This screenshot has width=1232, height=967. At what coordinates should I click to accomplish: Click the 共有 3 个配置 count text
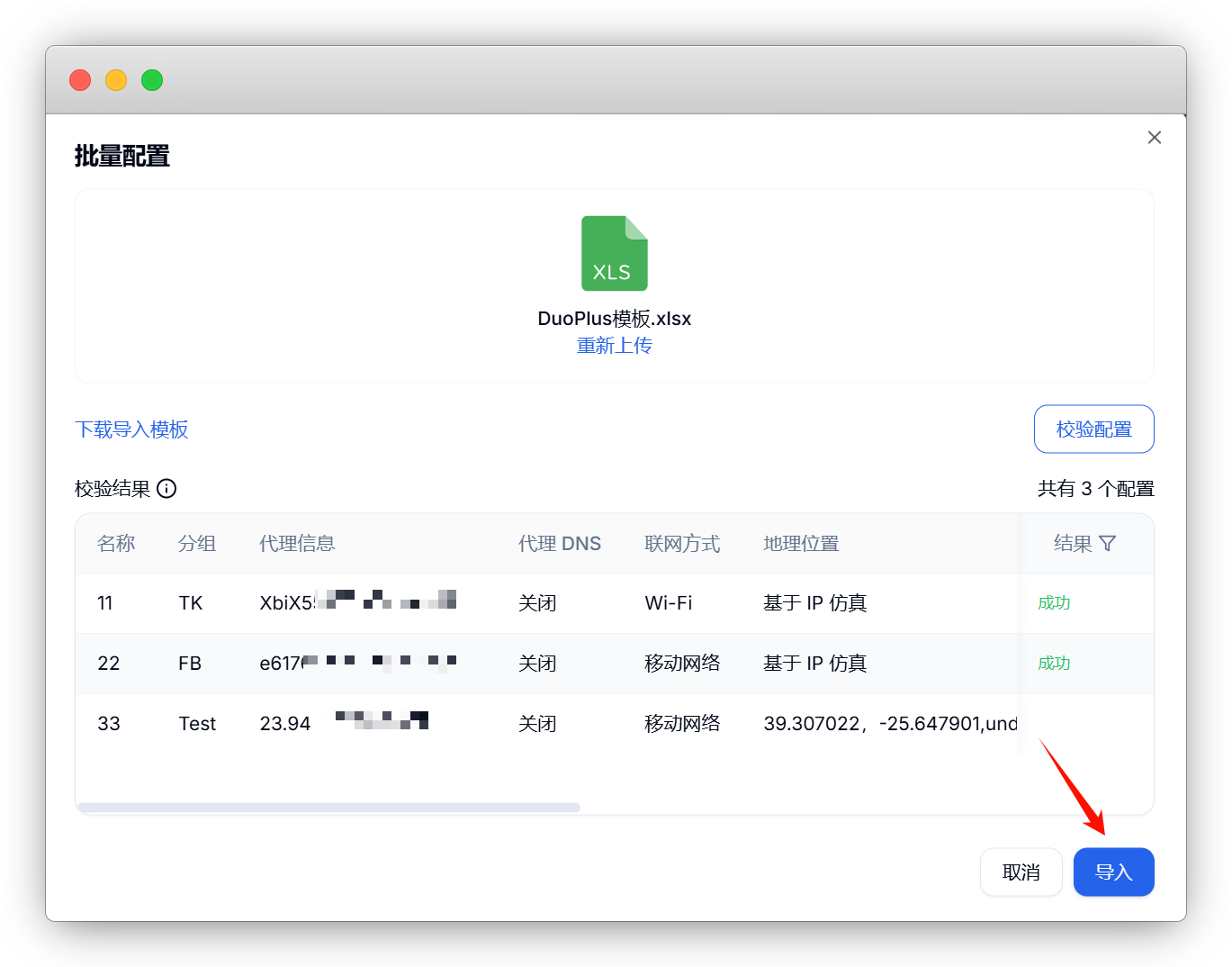tap(1095, 489)
